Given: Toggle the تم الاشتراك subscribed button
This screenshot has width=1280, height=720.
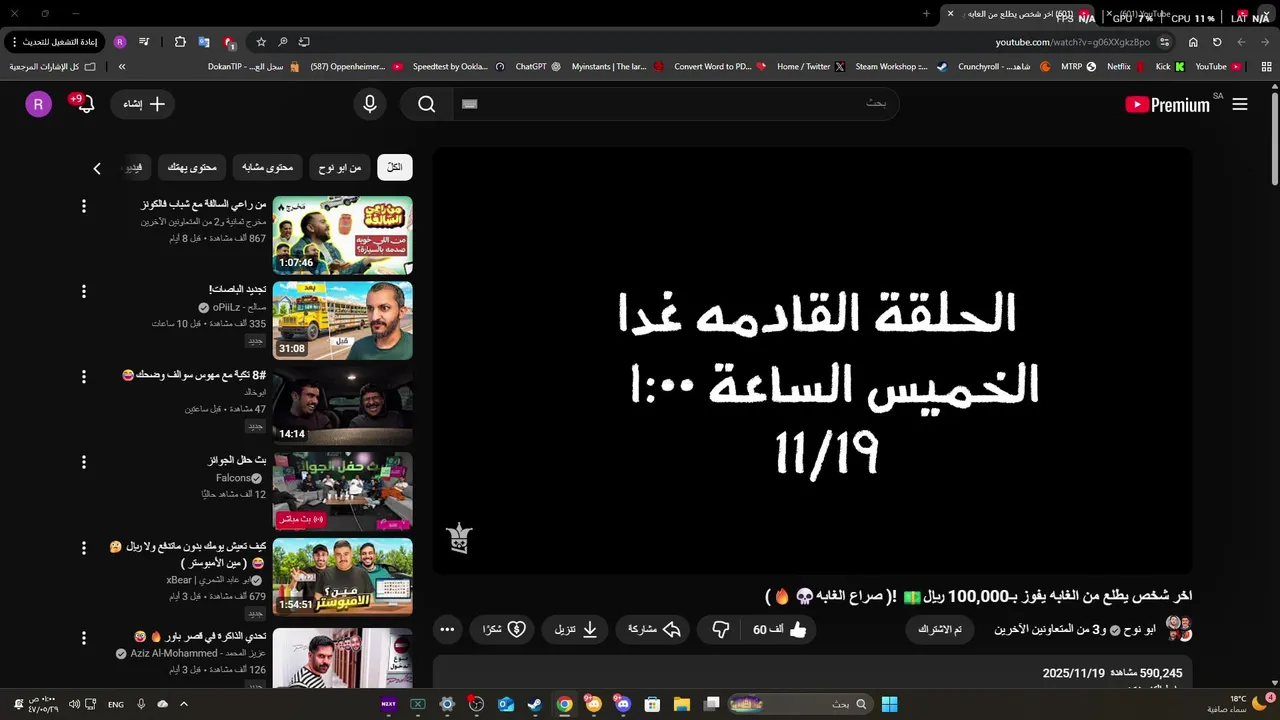Looking at the screenshot, I should tap(940, 630).
